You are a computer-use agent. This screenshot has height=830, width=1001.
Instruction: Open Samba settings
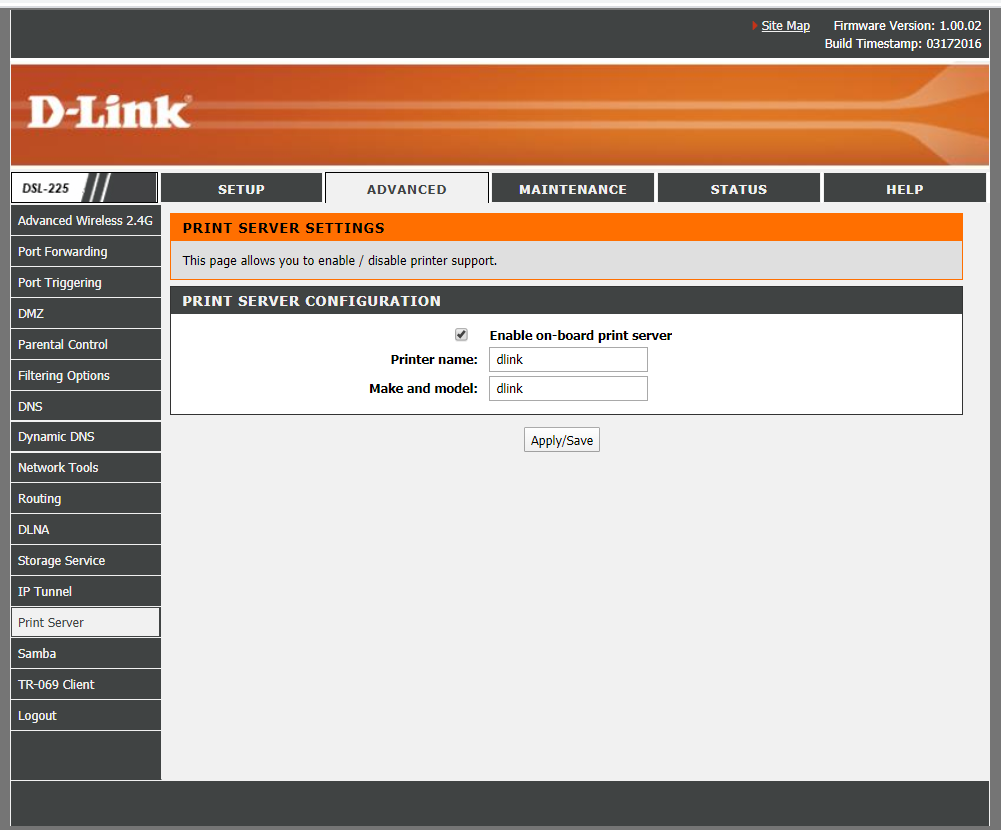click(x=86, y=653)
